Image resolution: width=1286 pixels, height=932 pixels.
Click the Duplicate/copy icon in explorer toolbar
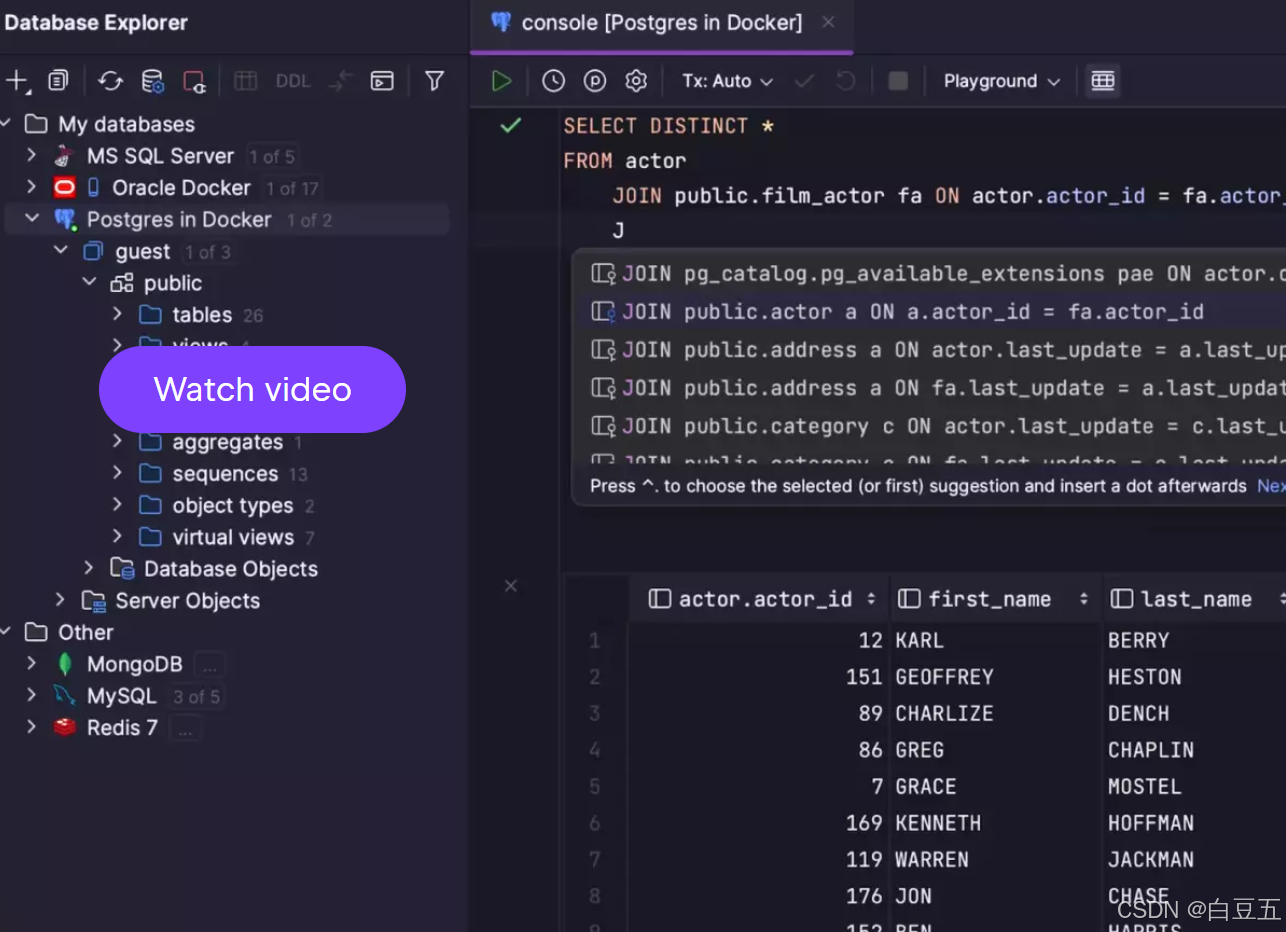[59, 81]
